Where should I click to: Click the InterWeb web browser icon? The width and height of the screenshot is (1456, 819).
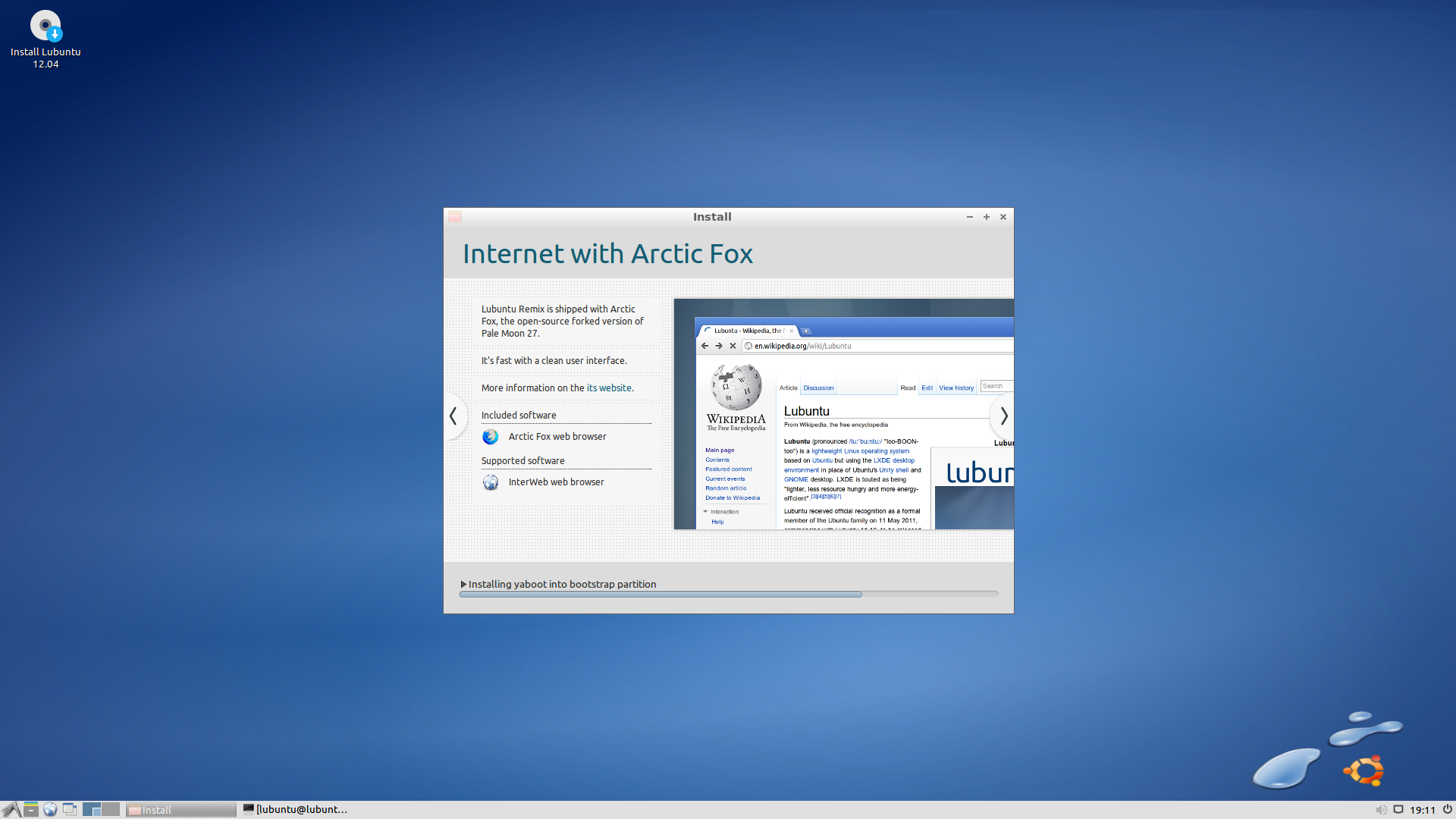(x=491, y=482)
